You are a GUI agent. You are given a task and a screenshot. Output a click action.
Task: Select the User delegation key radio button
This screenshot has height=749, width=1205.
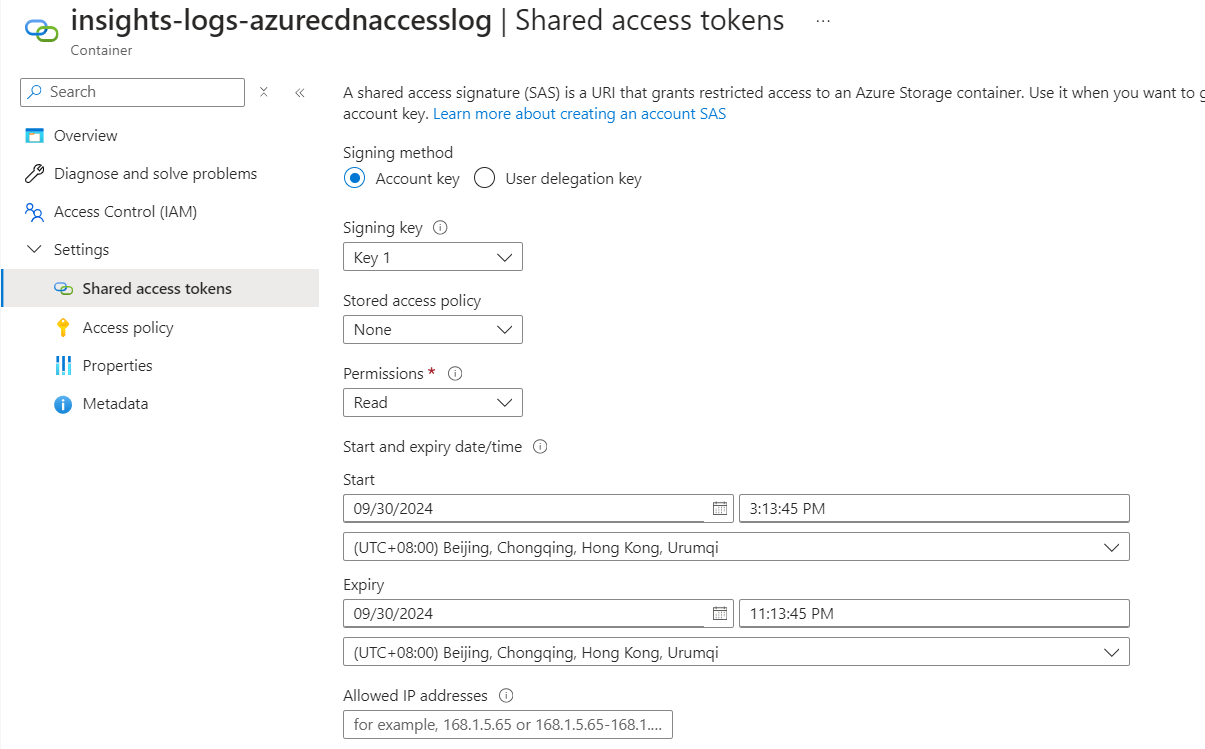point(485,179)
